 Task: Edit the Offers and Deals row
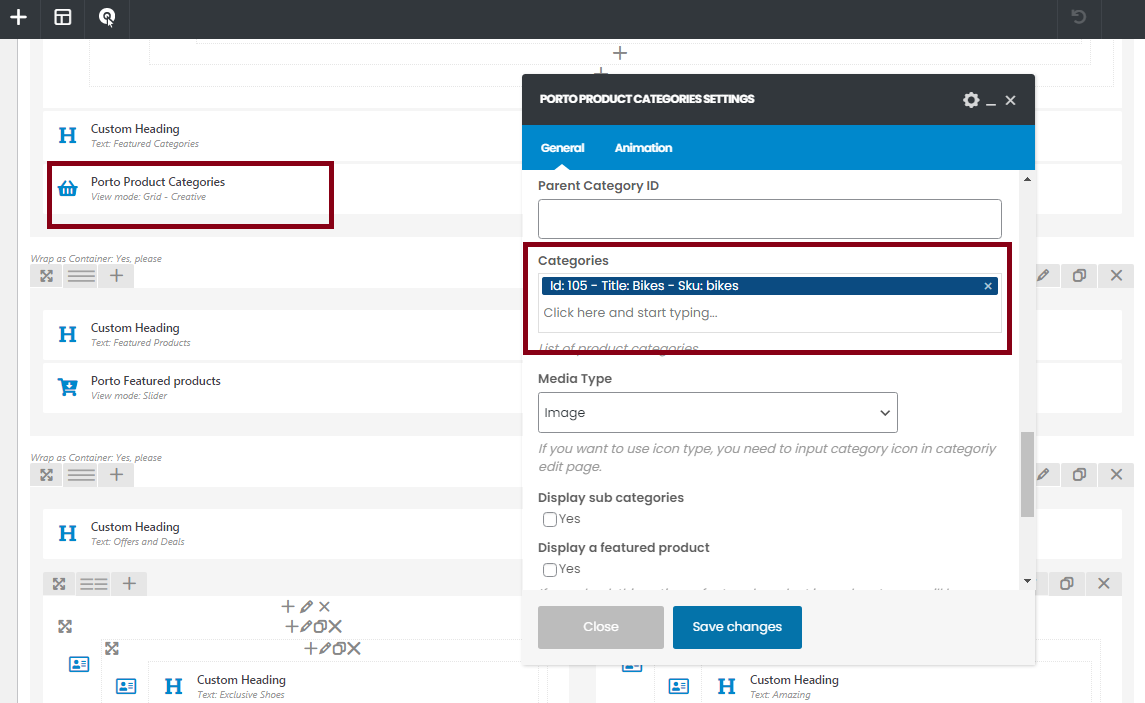click(1043, 475)
